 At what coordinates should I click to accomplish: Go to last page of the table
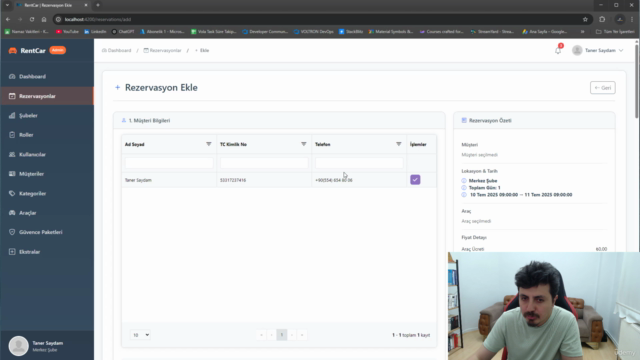302,335
